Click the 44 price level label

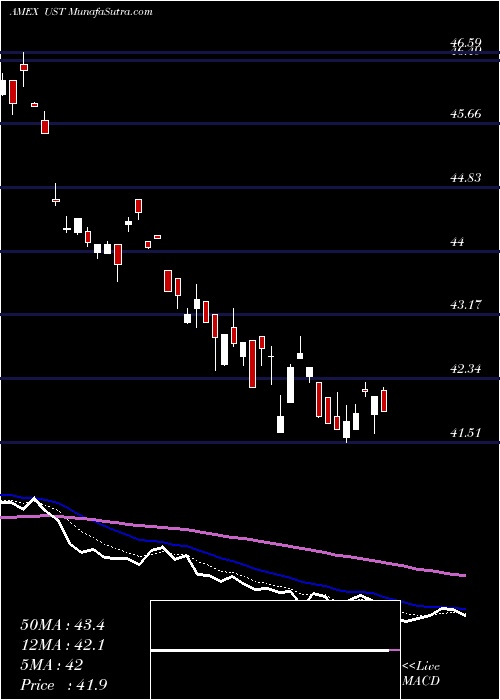pyautogui.click(x=458, y=242)
